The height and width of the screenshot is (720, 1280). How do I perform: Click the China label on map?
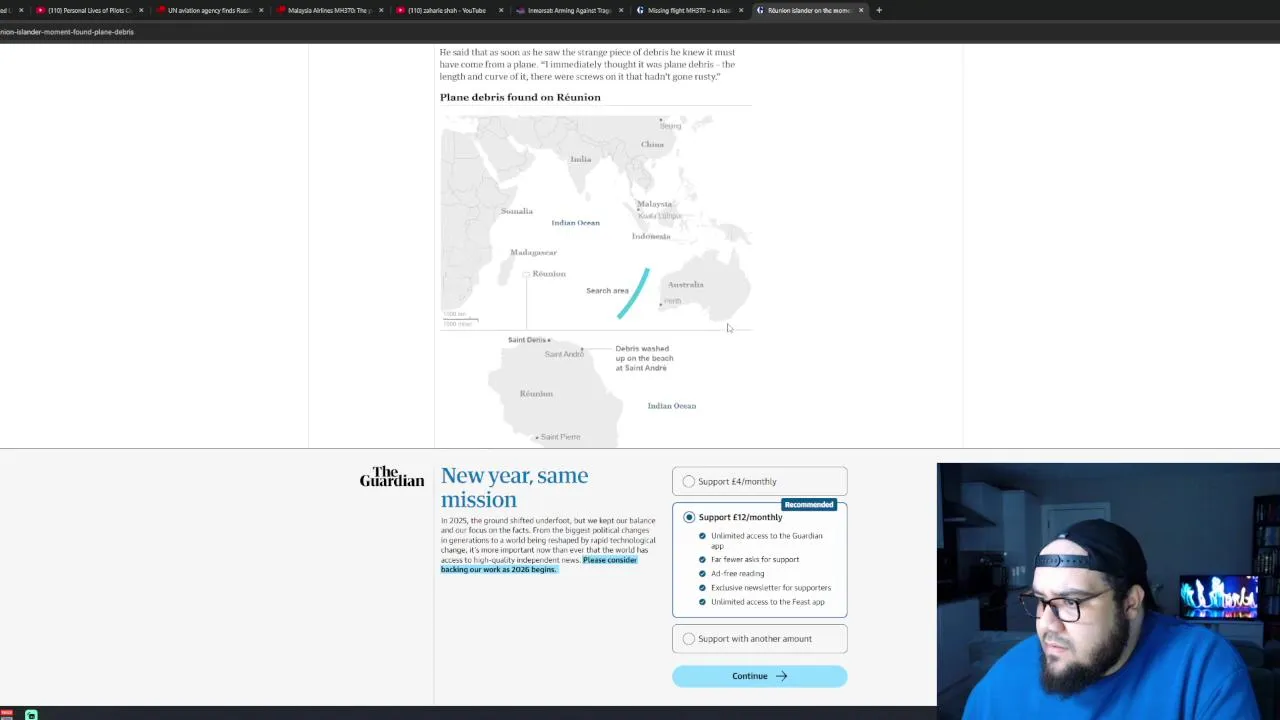[652, 144]
